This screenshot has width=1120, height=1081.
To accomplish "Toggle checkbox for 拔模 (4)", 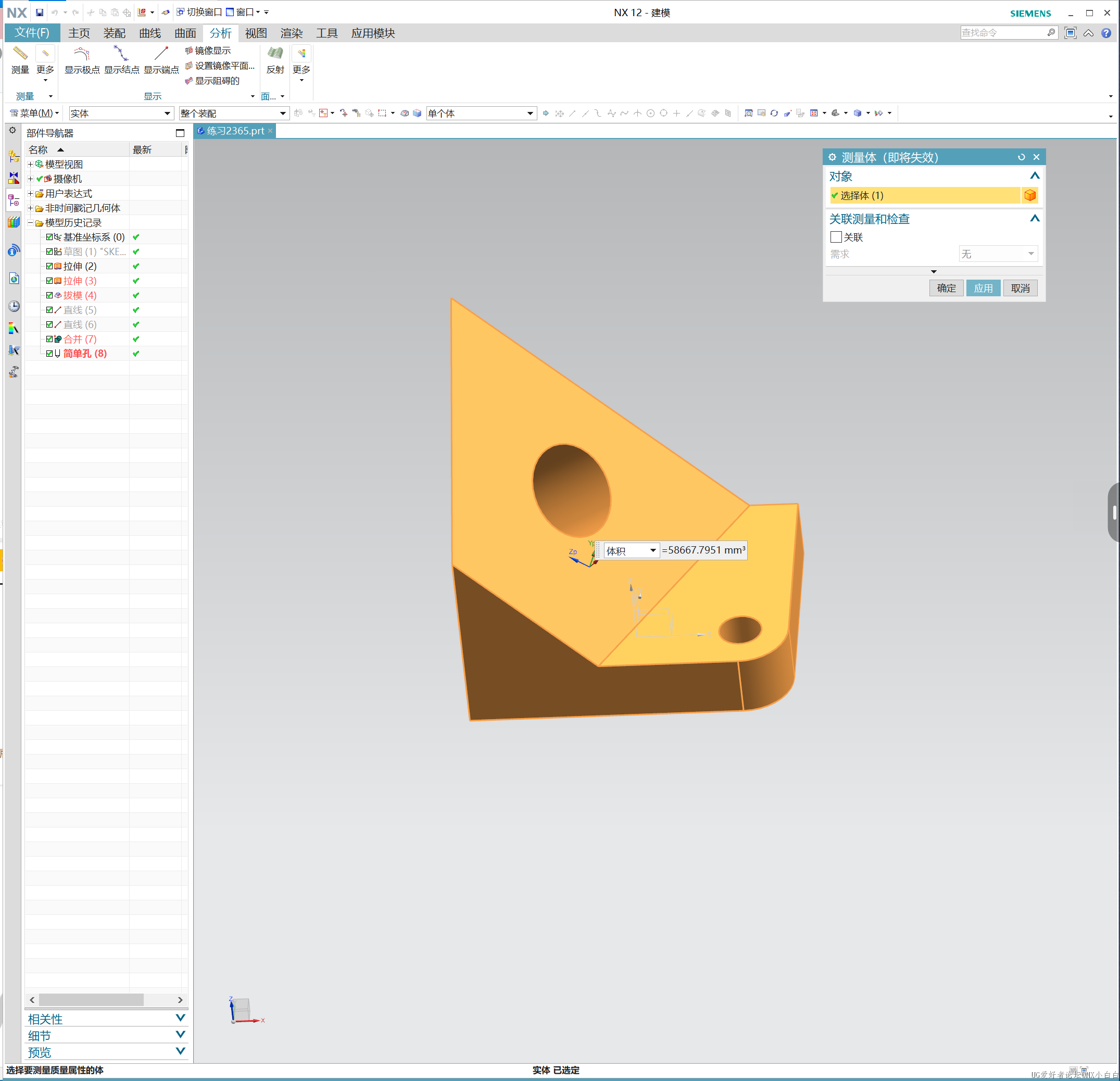I will tap(49, 295).
